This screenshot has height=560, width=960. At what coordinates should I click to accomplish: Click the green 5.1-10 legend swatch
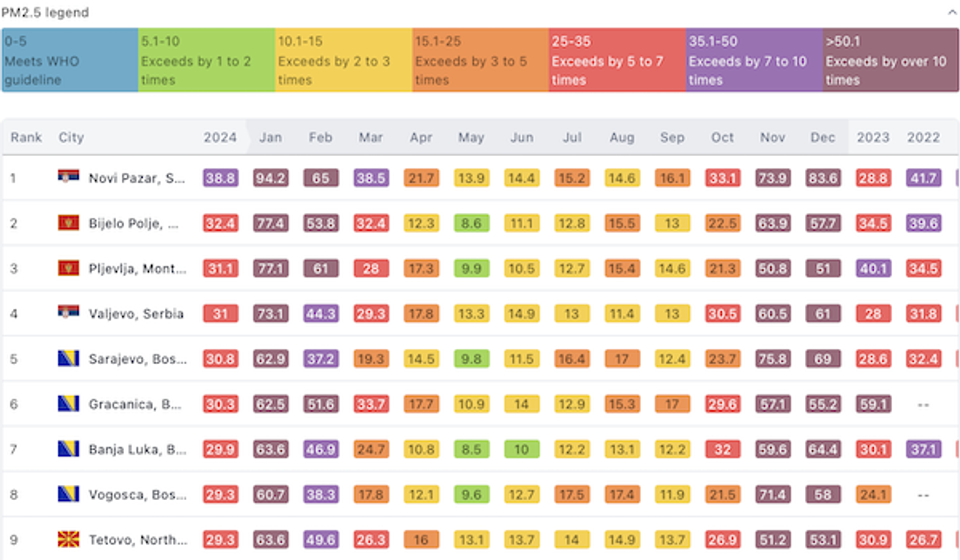206,60
